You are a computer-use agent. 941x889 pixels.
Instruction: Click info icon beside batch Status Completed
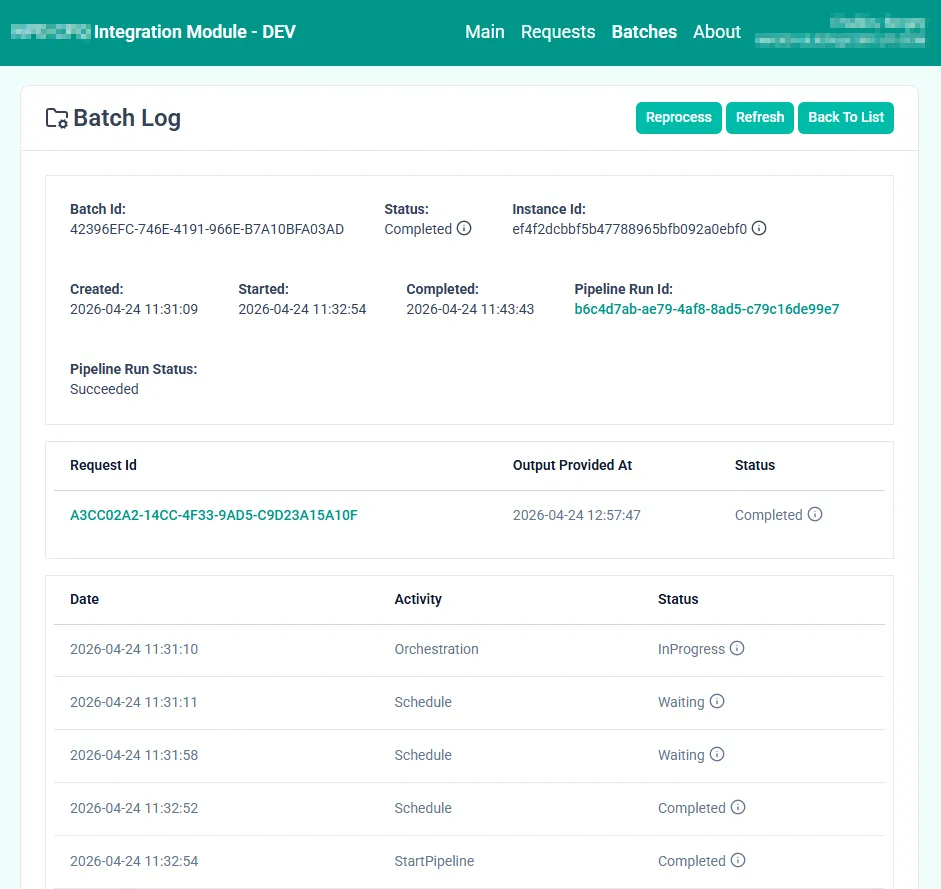click(464, 228)
